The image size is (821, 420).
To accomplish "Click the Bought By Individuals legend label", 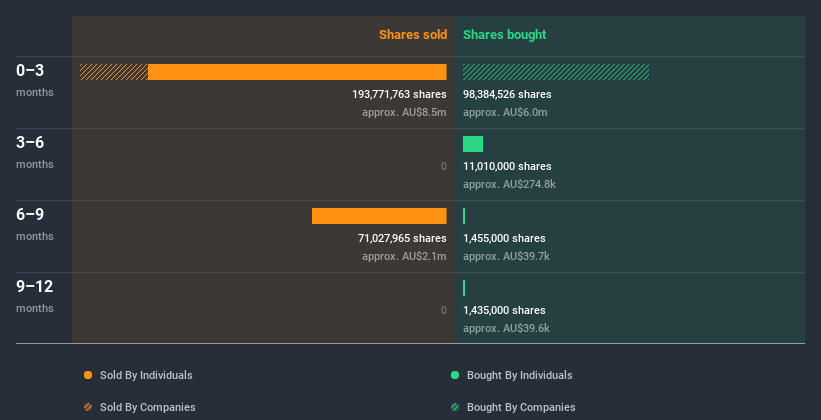I will click(519, 375).
